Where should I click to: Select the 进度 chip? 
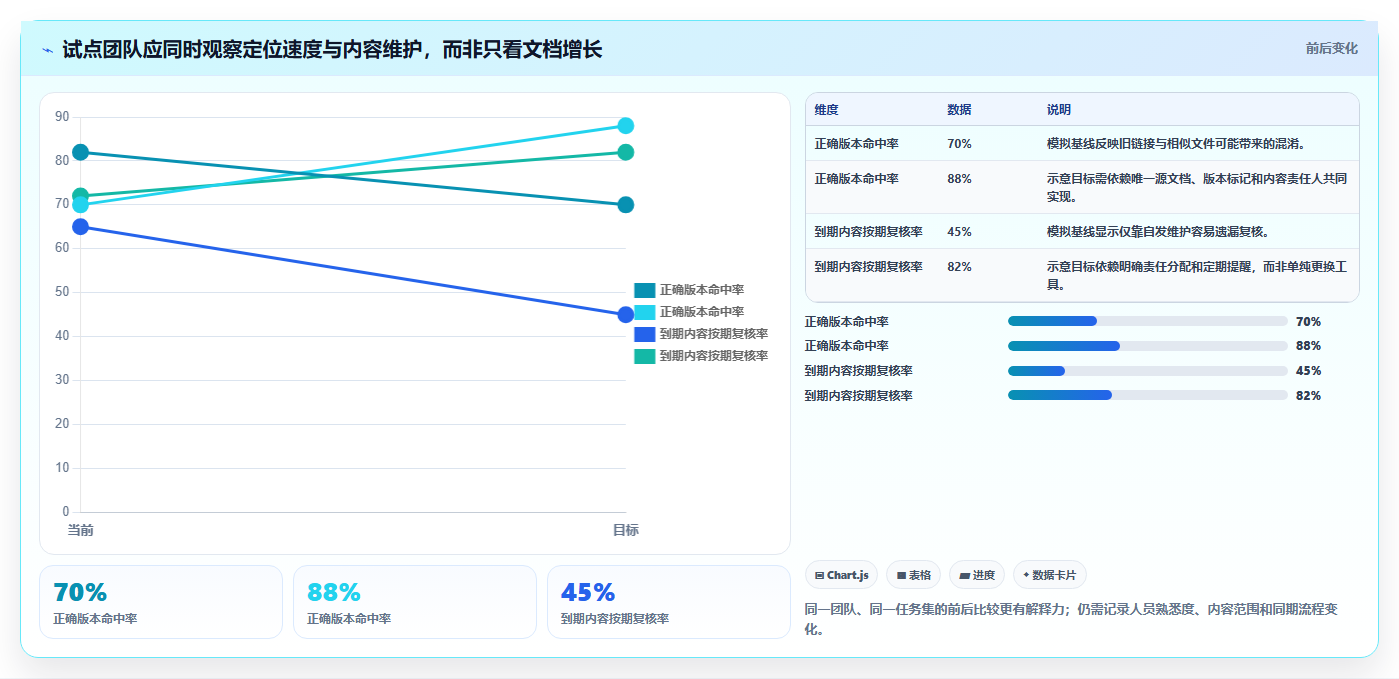[x=977, y=575]
